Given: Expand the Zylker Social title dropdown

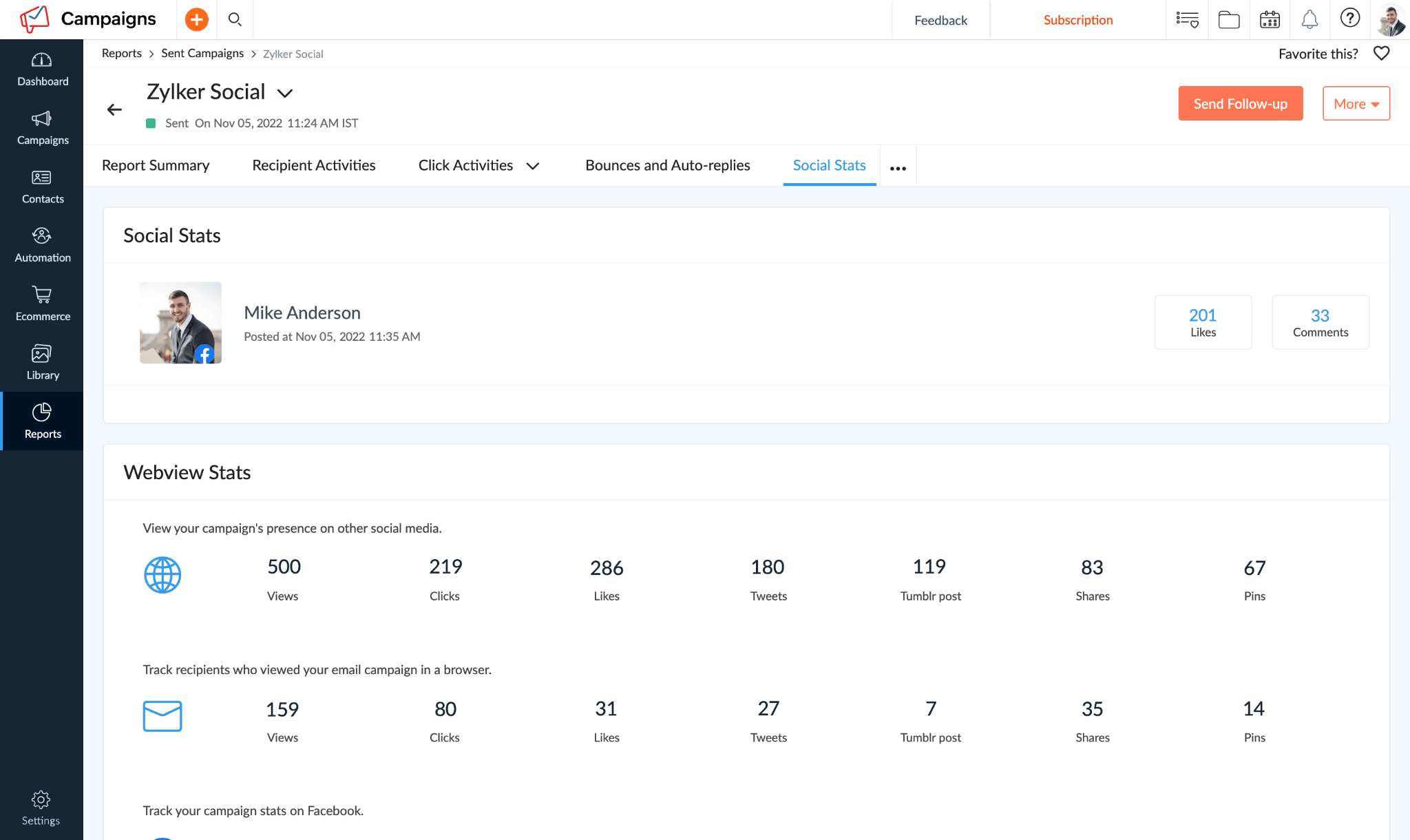Looking at the screenshot, I should click(x=285, y=93).
